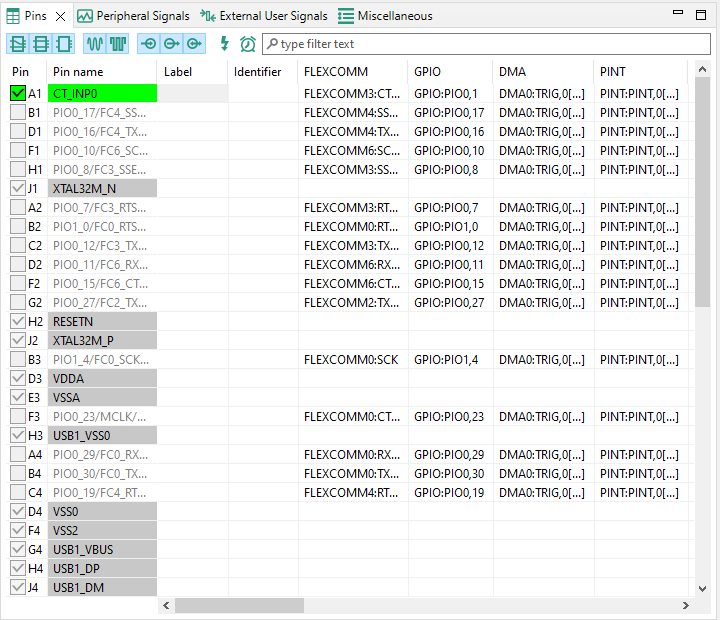The image size is (720, 620).
Task: Toggle the input direction pins filter icon
Action: pyautogui.click(x=148, y=44)
